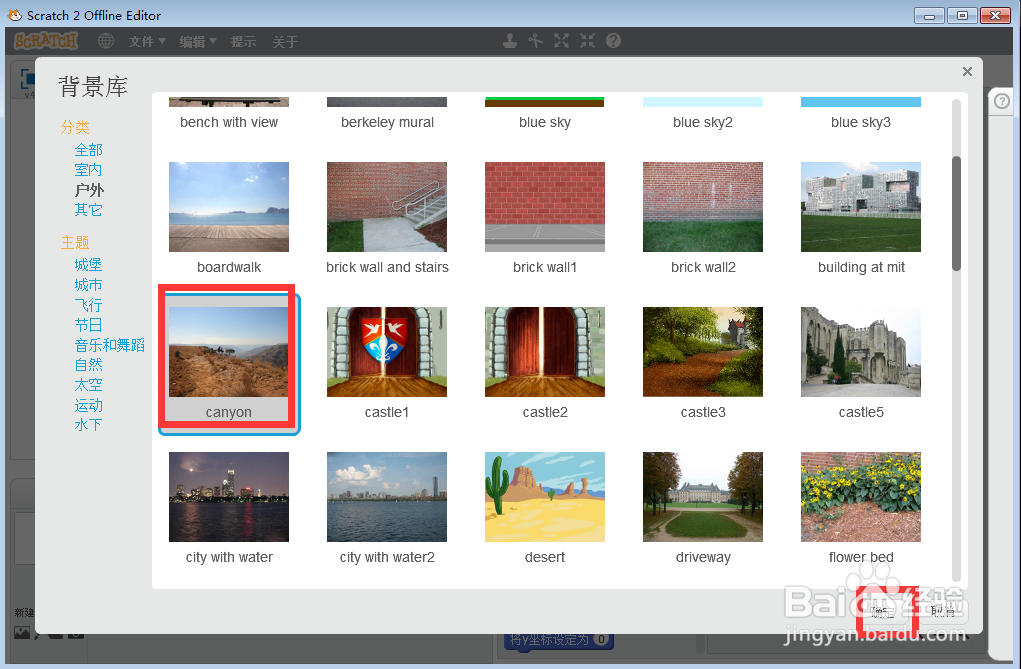Pick the brick wall2 backdrop
Viewport: 1021px width, 669px height.
click(x=703, y=218)
